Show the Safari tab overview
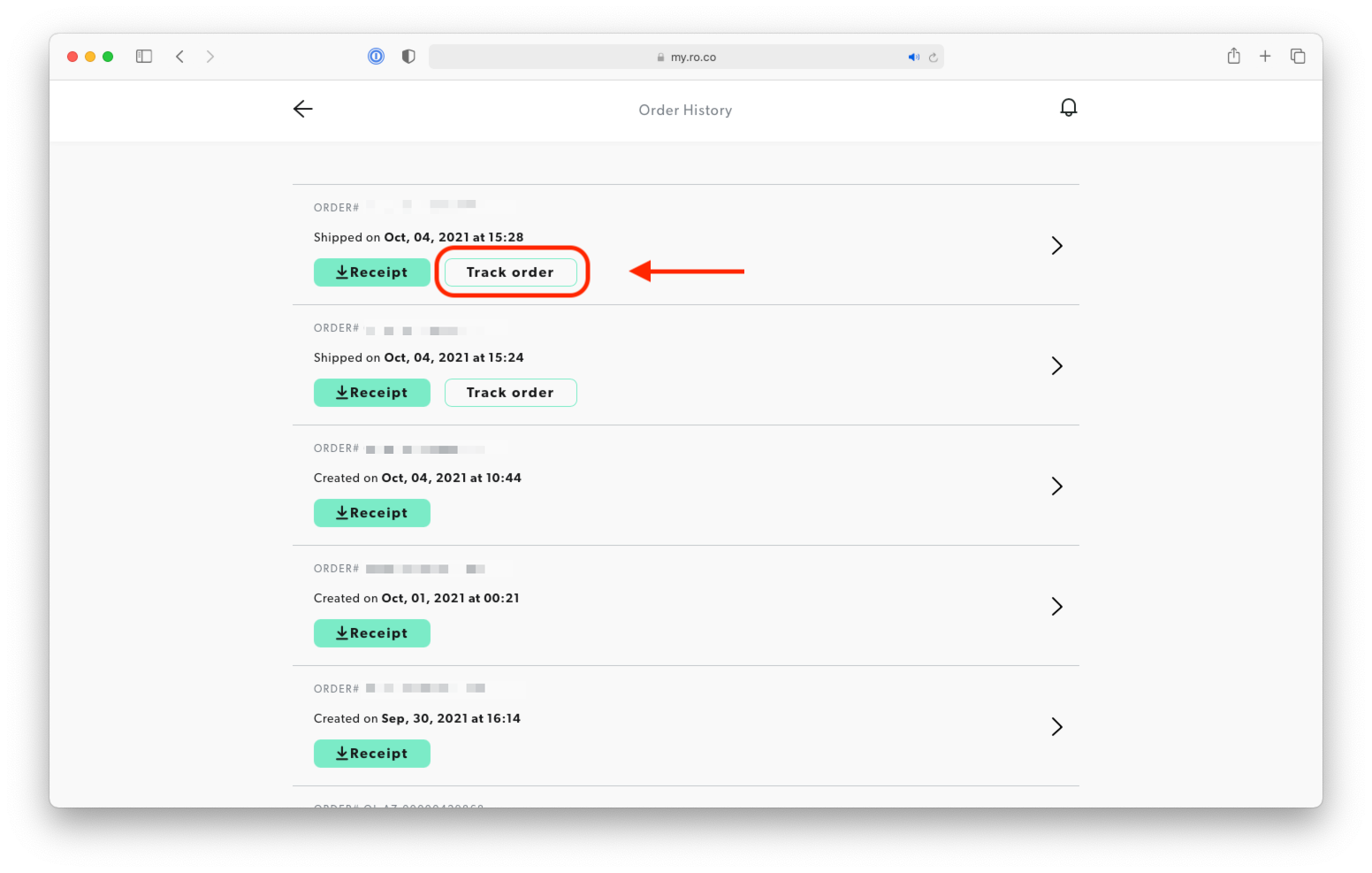This screenshot has width=1372, height=873. pos(1298,57)
